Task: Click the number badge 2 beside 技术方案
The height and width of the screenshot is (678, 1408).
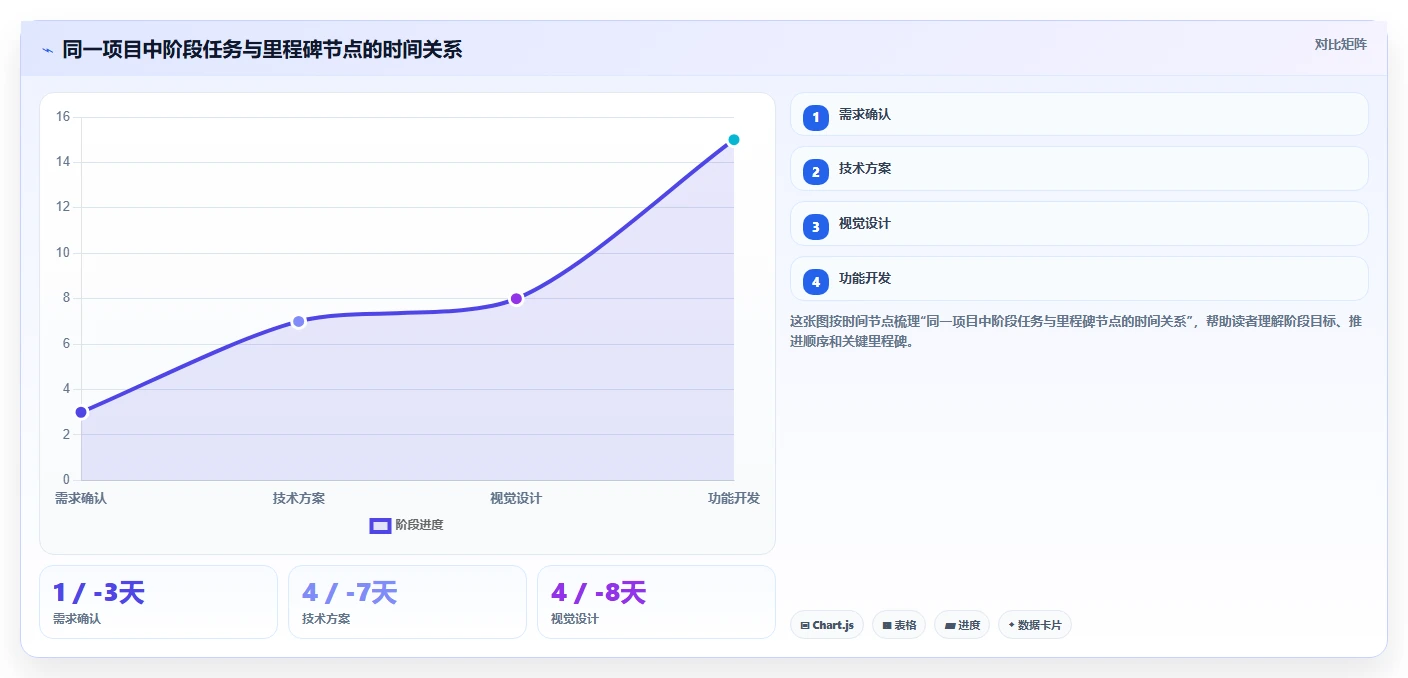Action: [x=816, y=173]
